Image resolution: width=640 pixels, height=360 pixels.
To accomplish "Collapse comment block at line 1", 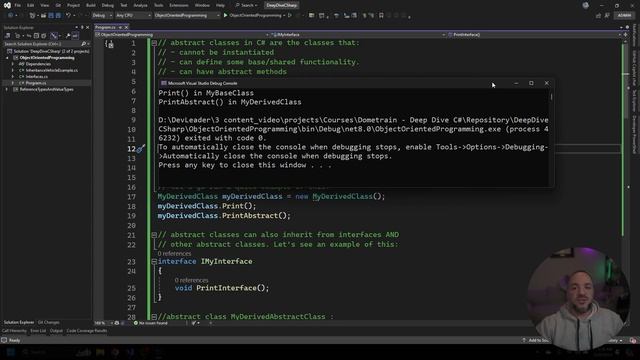I will pyautogui.click(x=154, y=43).
